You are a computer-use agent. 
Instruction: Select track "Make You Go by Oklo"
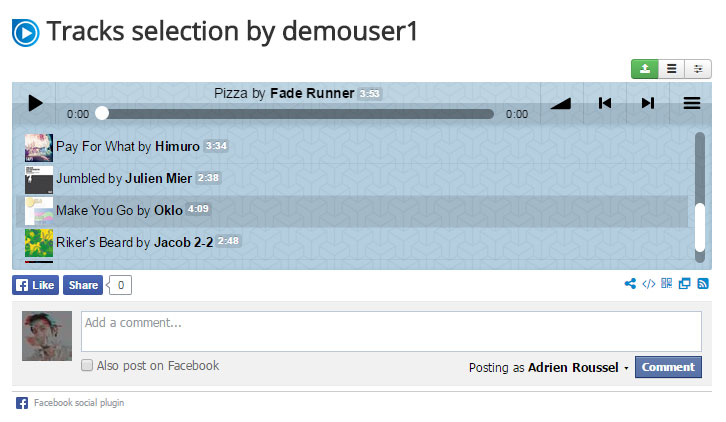click(x=119, y=210)
